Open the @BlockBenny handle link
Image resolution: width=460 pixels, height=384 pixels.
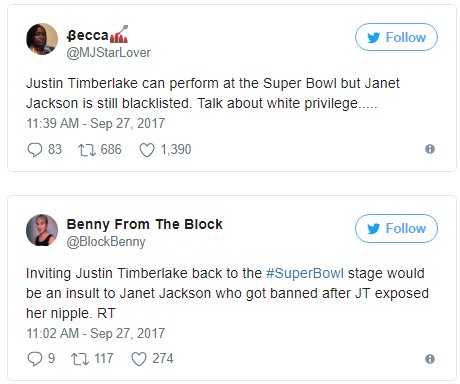106,242
